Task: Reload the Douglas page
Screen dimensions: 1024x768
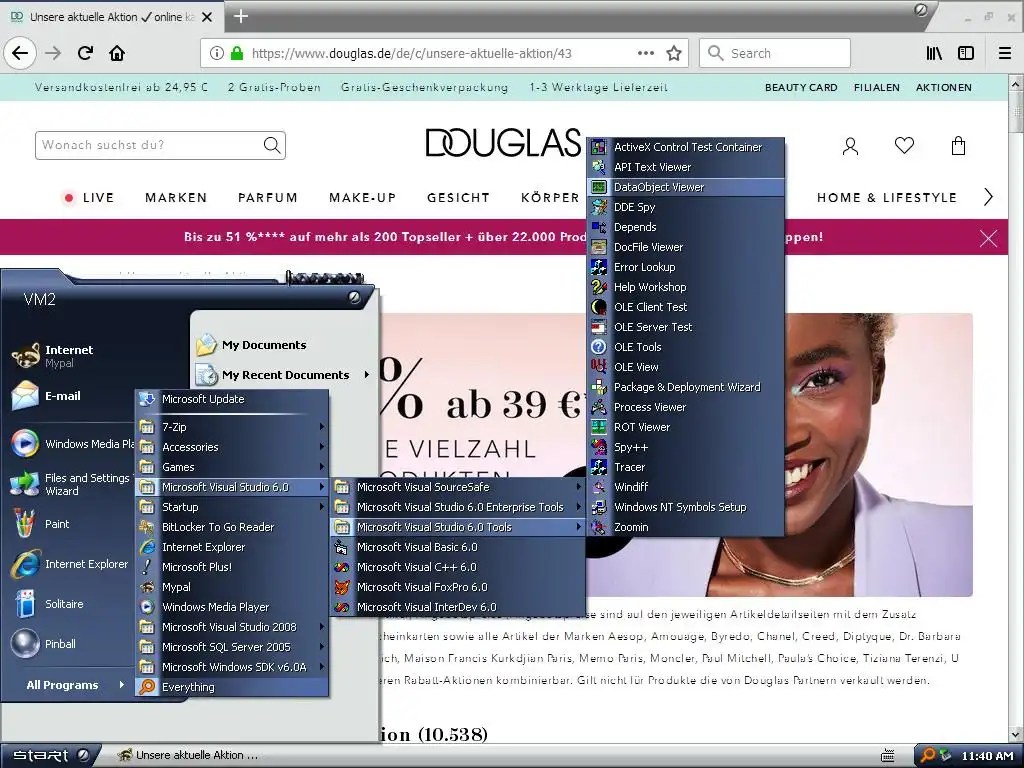Action: coord(85,53)
